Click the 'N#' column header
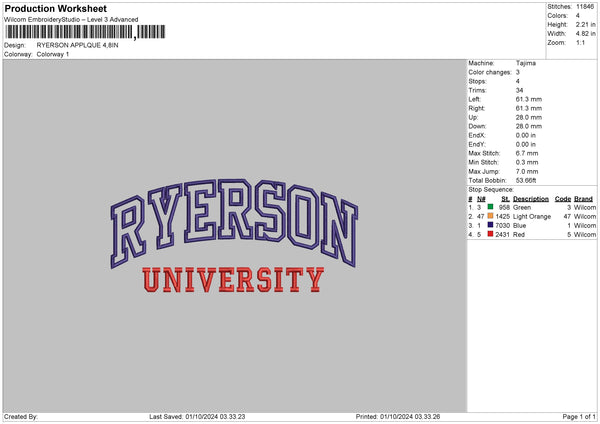 [x=481, y=199]
